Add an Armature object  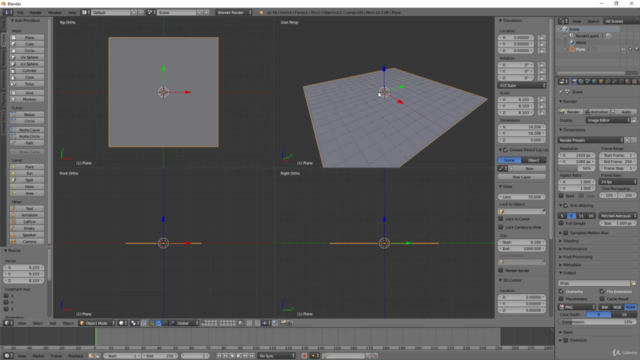click(x=27, y=215)
